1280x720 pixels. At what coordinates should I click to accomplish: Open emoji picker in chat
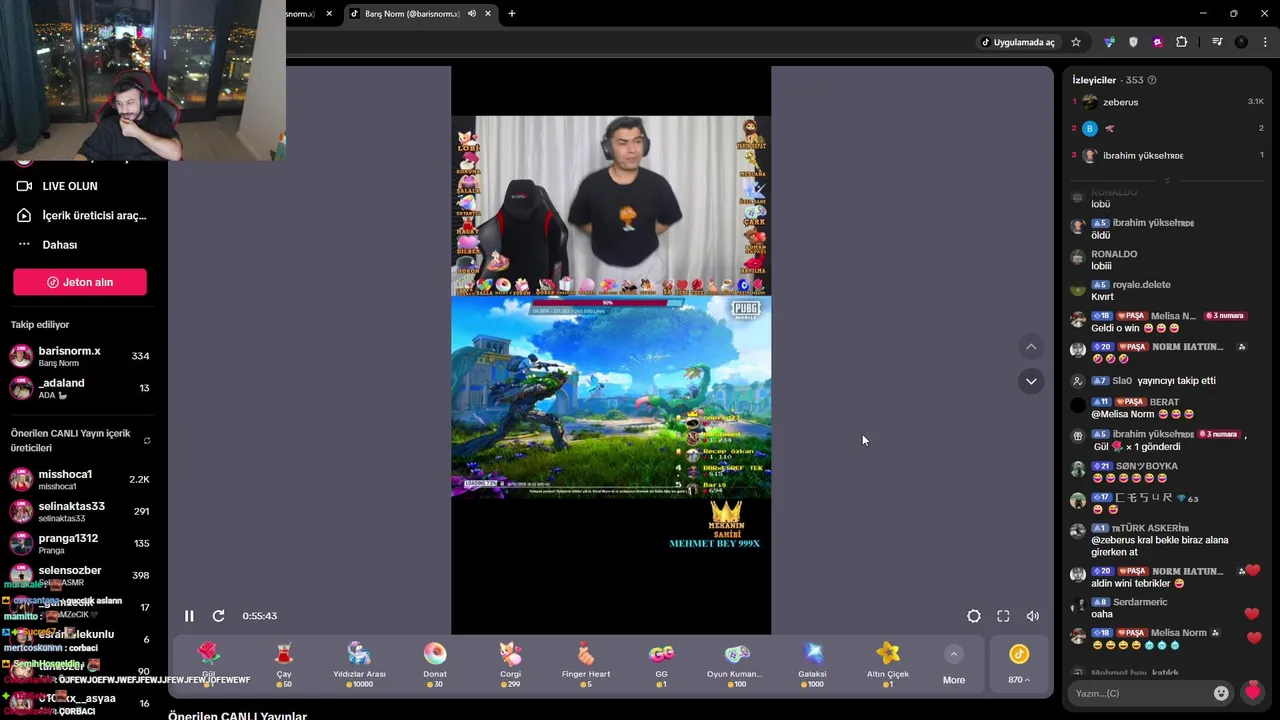[x=1221, y=693]
